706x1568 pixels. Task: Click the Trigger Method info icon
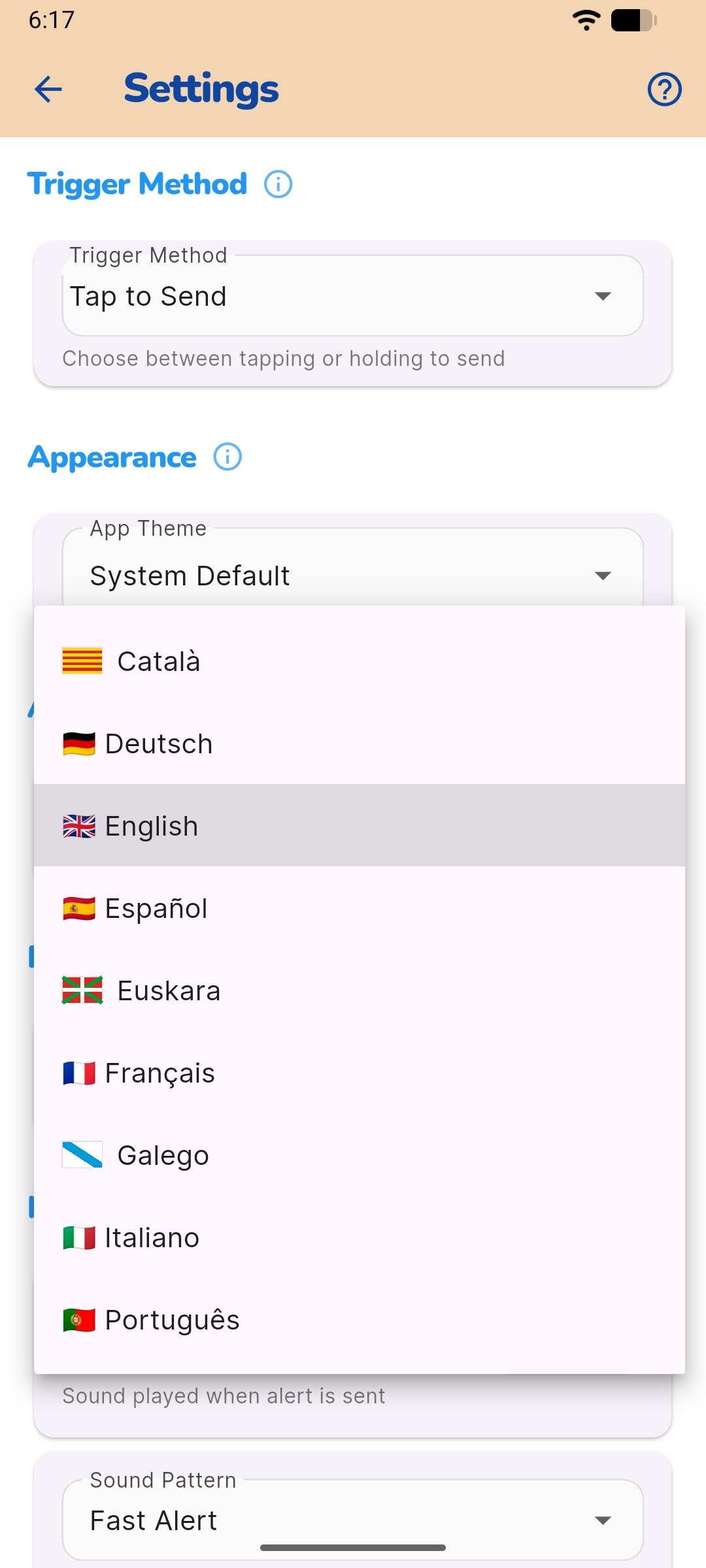278,185
